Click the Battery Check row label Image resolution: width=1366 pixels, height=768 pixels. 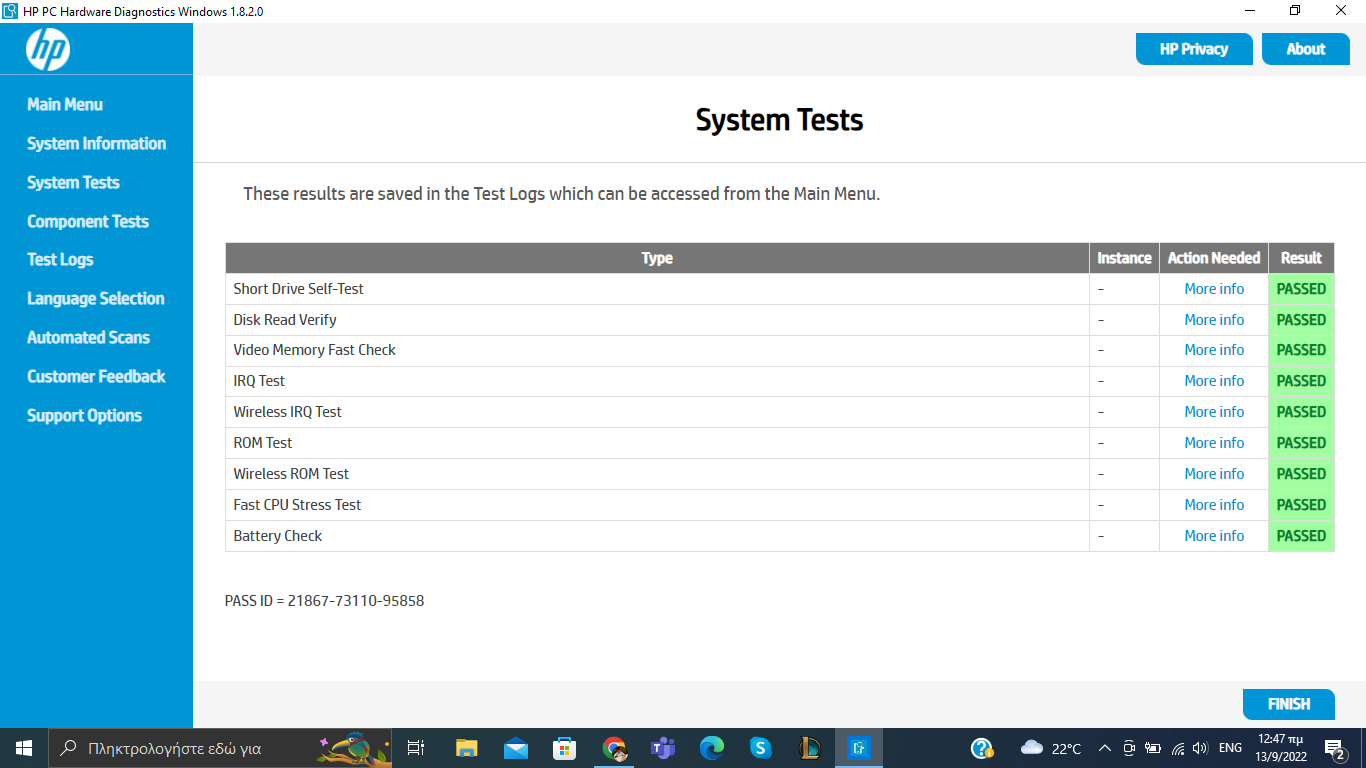[278, 536]
